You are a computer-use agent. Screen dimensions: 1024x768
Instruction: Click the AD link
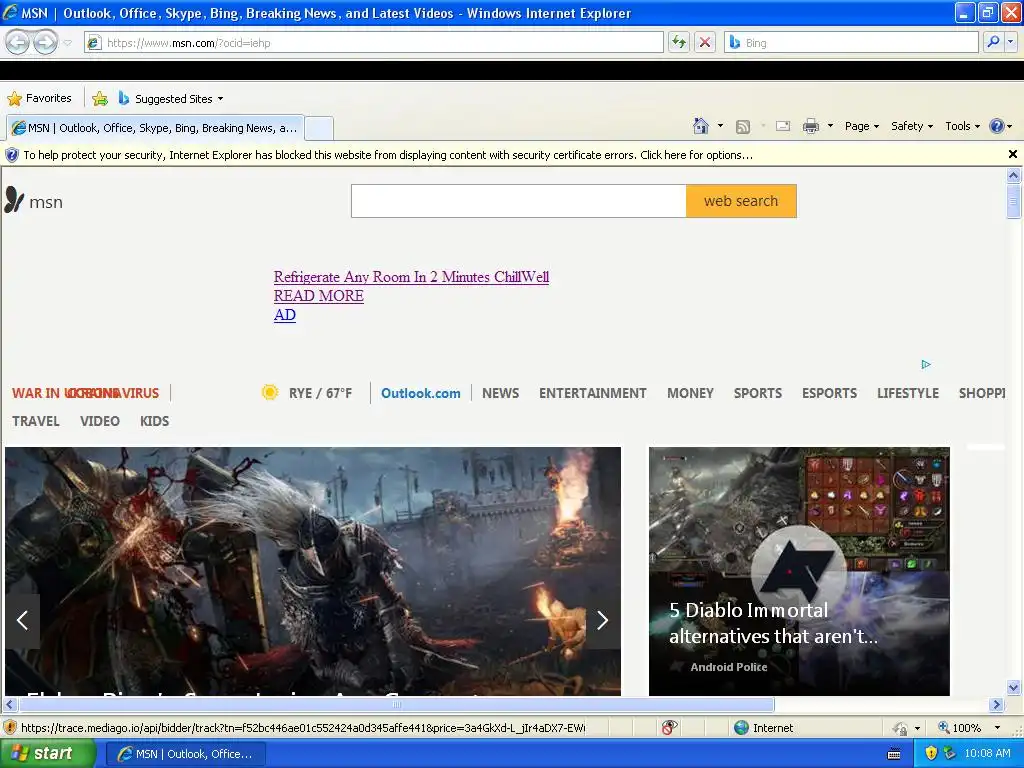point(285,315)
